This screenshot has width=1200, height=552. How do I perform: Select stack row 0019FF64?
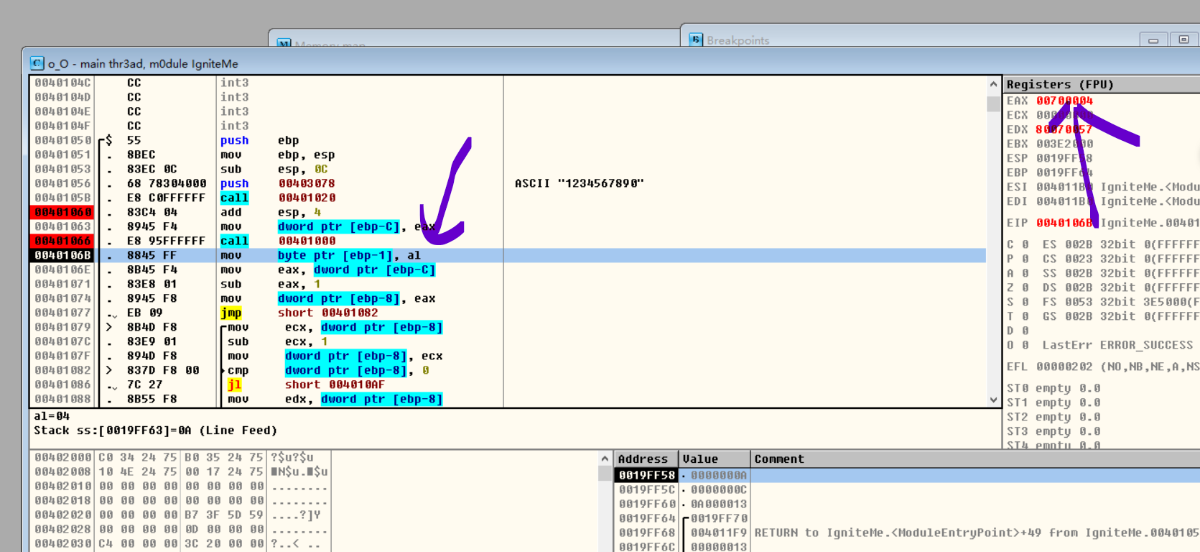point(907,518)
